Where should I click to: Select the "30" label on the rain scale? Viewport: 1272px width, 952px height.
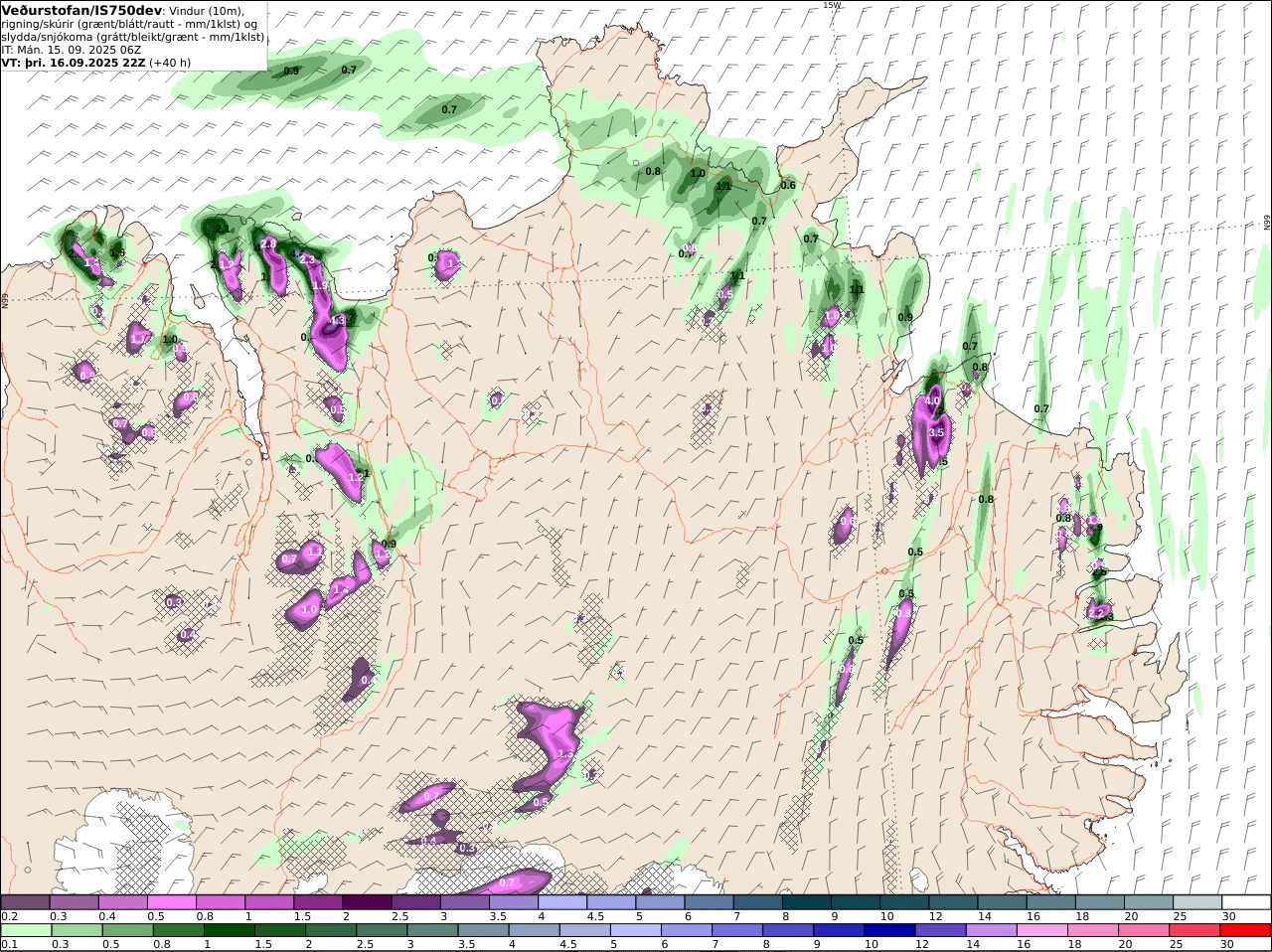[1227, 944]
